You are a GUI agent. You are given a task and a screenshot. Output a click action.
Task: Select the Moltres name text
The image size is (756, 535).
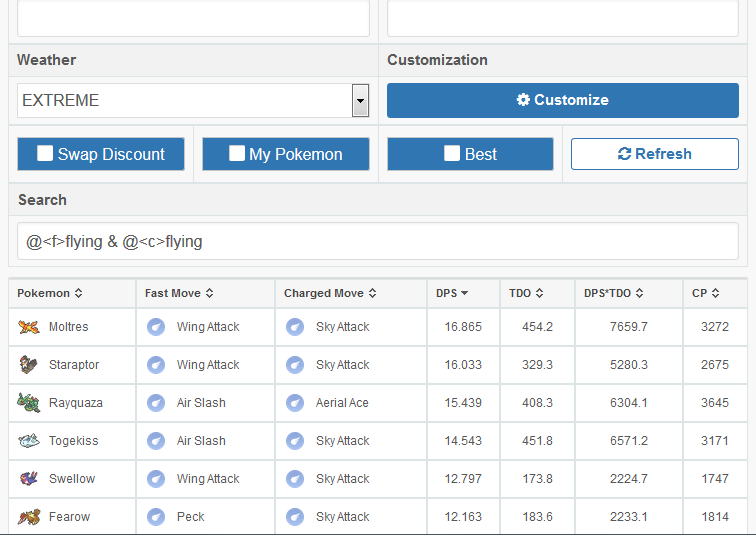click(68, 327)
